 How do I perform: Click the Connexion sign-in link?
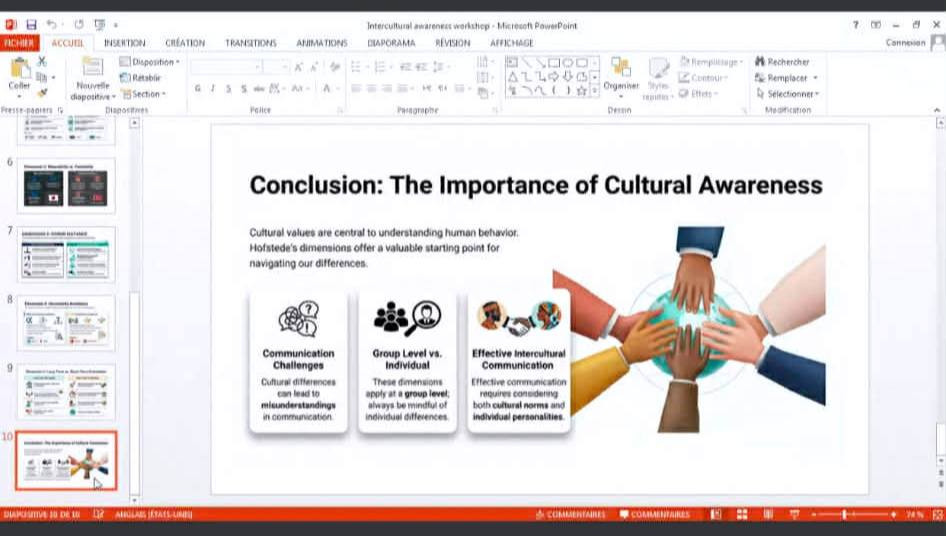tap(905, 43)
